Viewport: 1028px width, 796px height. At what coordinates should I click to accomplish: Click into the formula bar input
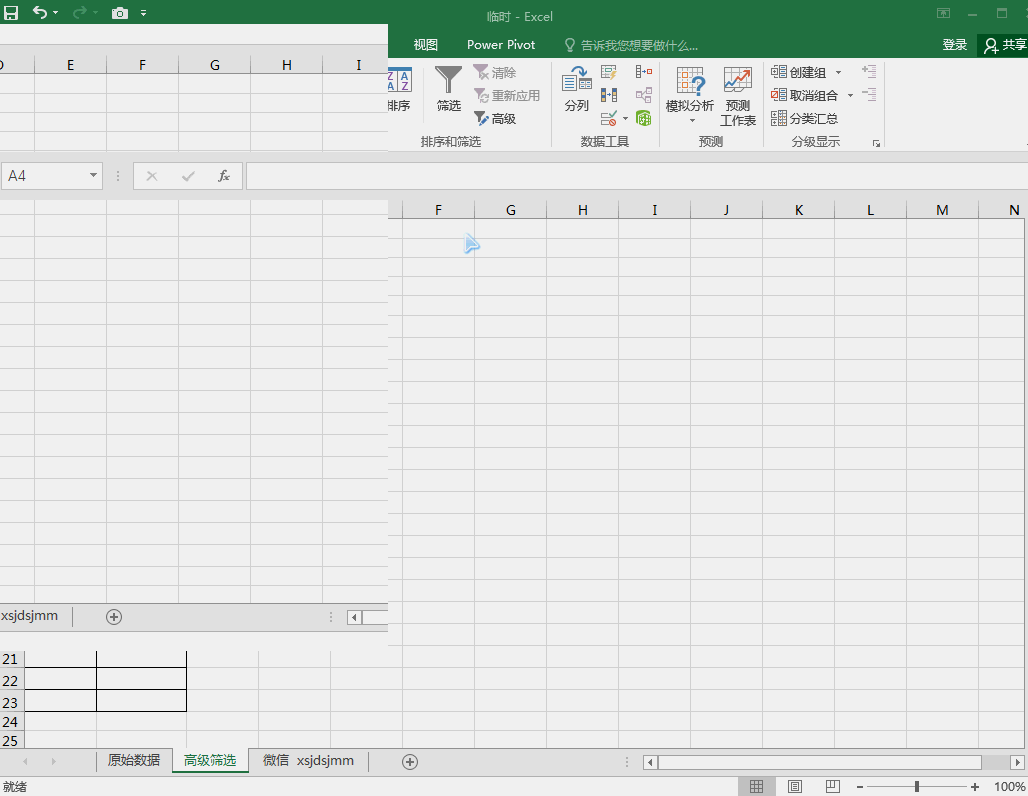coord(636,176)
